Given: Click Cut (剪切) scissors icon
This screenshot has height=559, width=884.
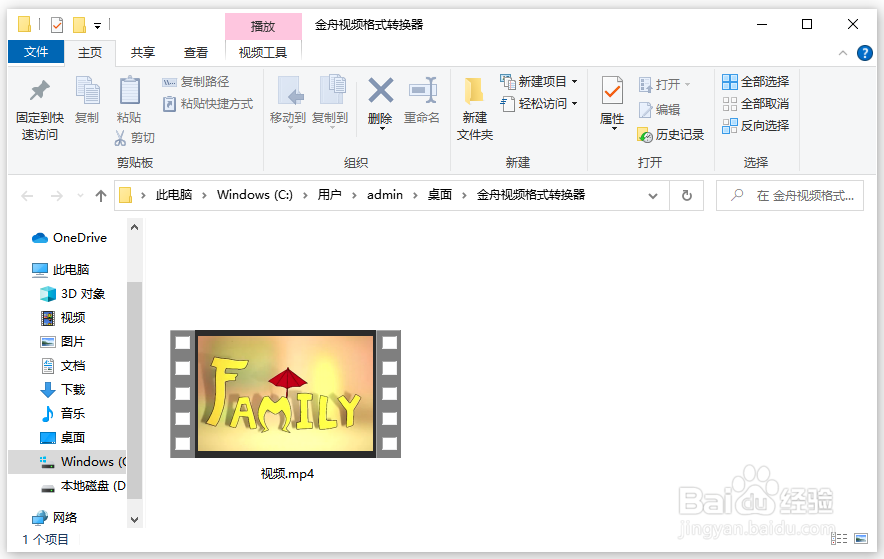Looking at the screenshot, I should tap(120, 138).
